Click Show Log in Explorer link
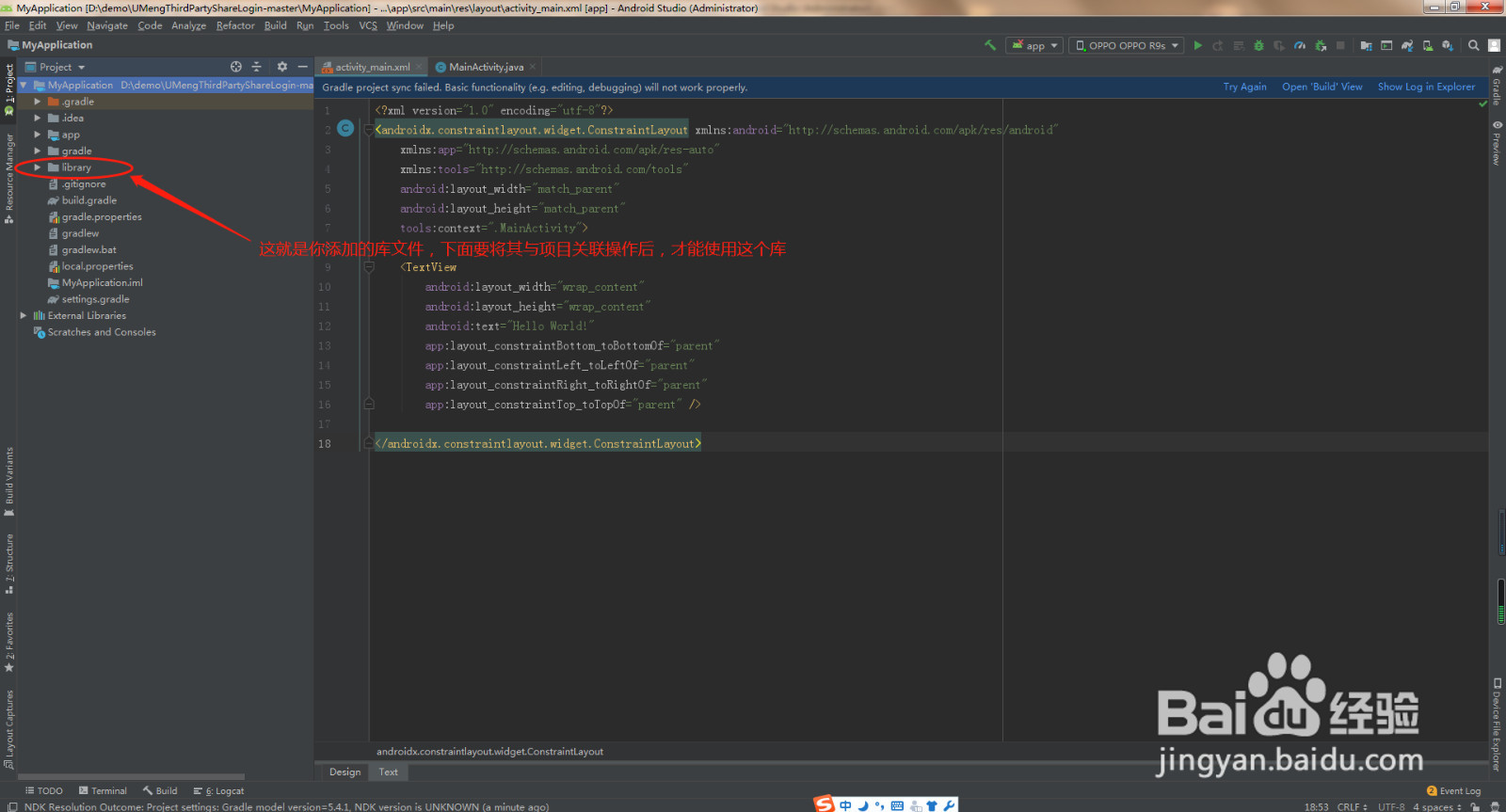The height and width of the screenshot is (812, 1506). pos(1426,87)
